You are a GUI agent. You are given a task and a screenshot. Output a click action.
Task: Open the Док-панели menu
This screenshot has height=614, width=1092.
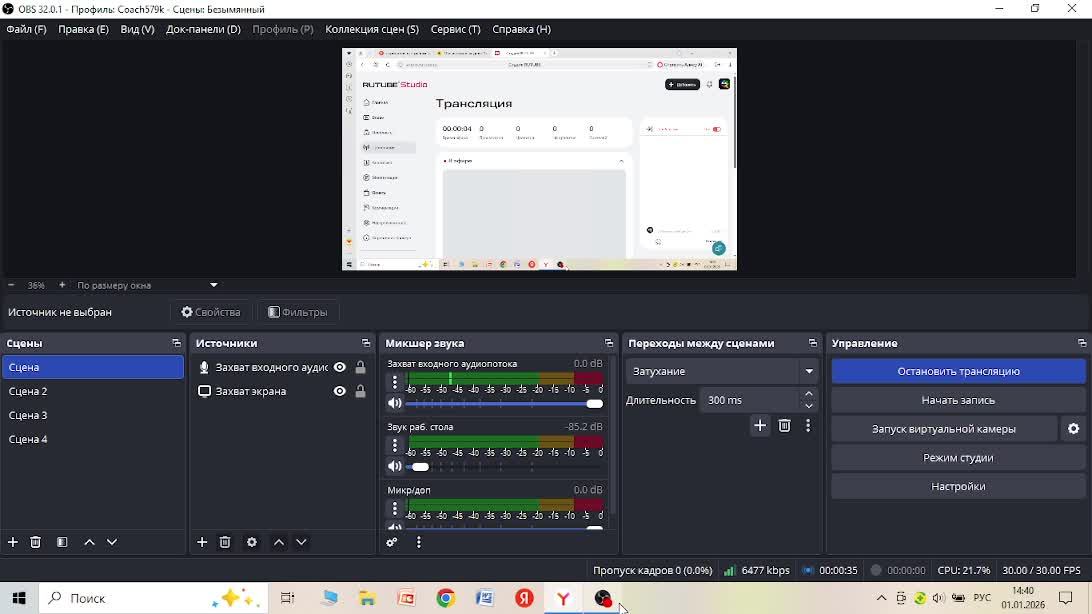click(203, 29)
